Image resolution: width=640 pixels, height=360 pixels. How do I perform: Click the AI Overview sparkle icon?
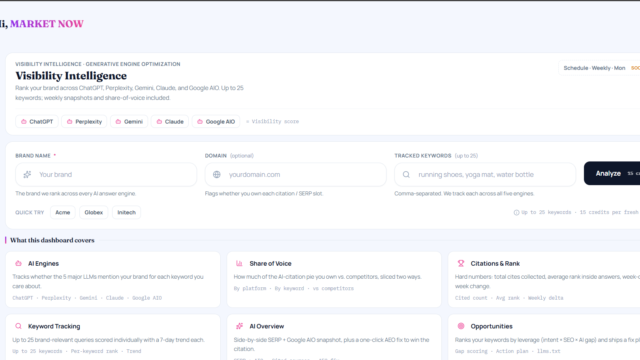pyautogui.click(x=239, y=326)
